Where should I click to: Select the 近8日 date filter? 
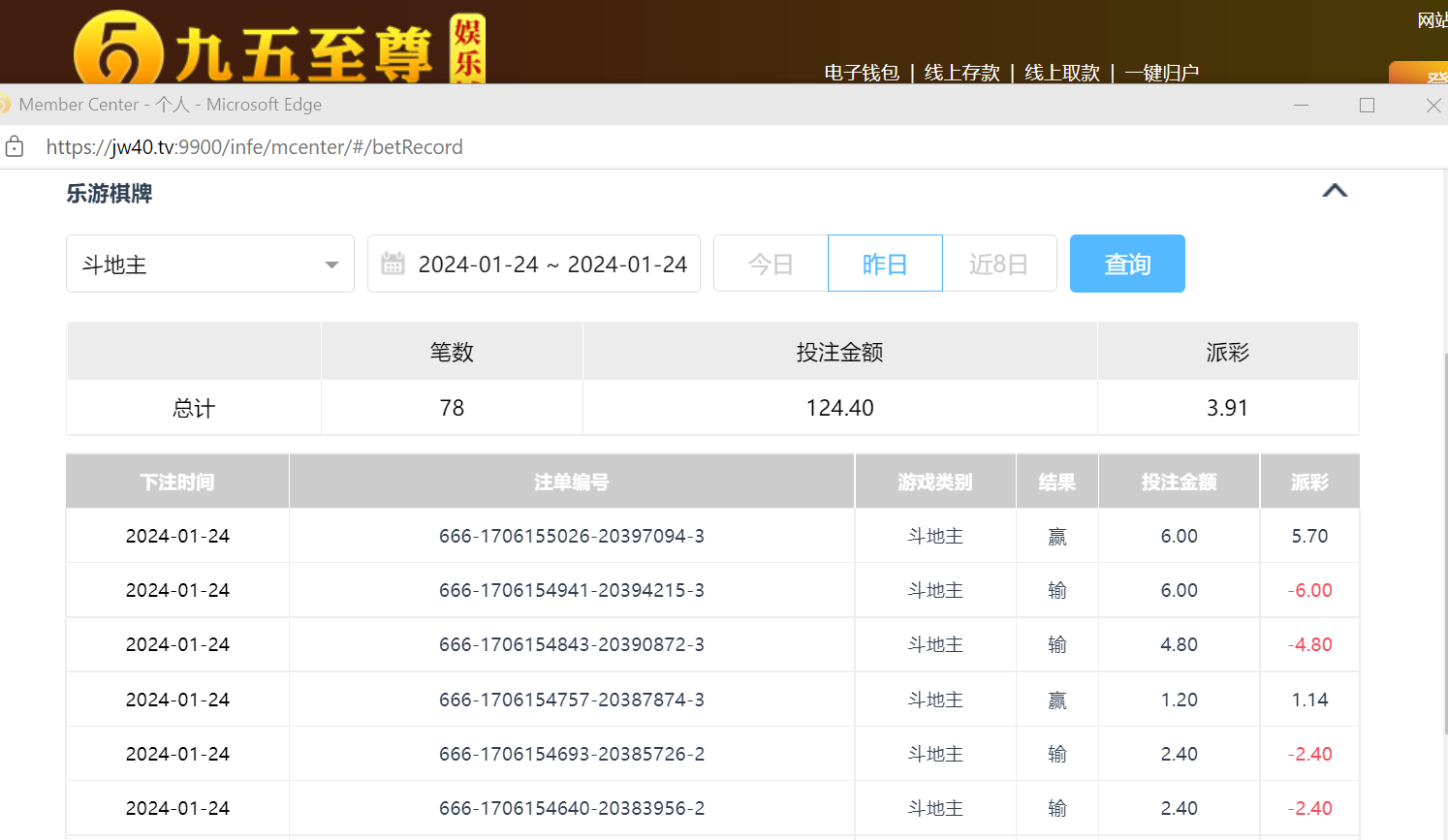point(998,264)
